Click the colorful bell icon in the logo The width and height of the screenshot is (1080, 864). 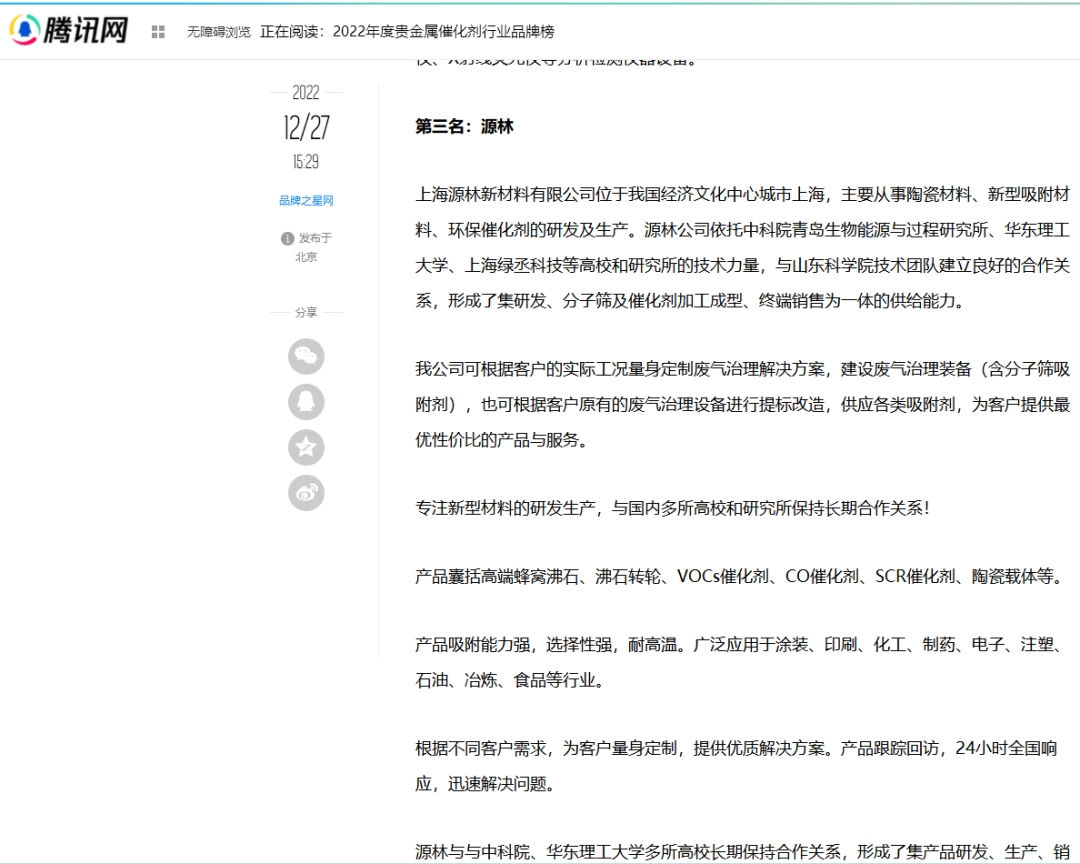(x=23, y=28)
